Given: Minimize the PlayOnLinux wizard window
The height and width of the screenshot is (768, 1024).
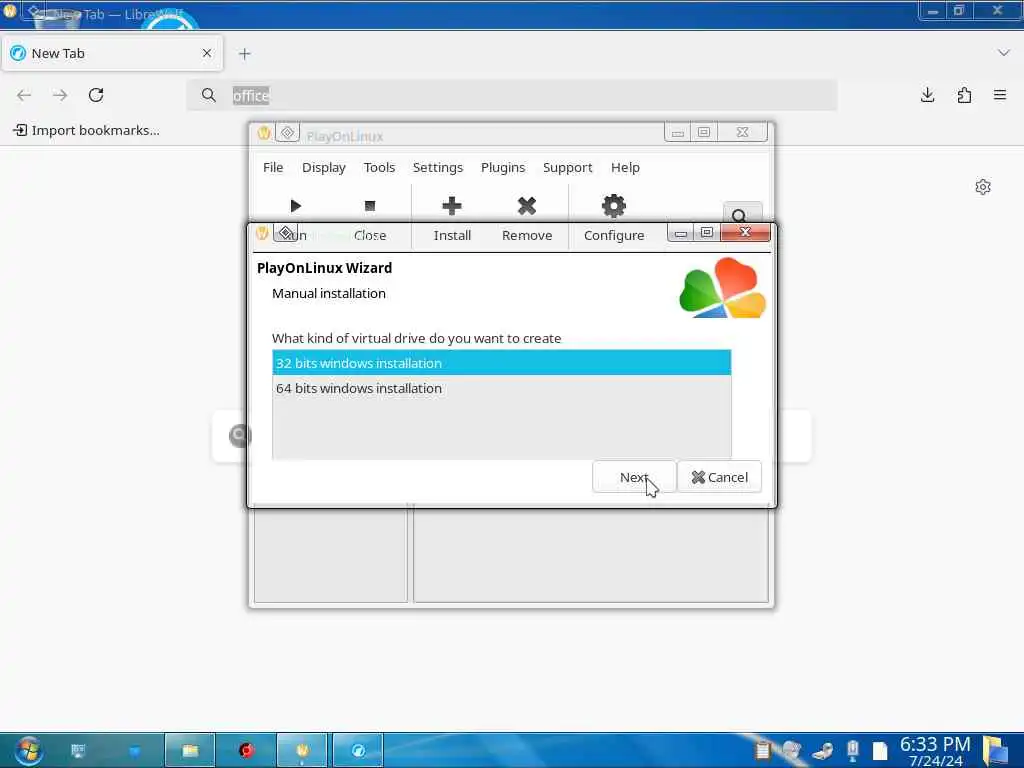Looking at the screenshot, I should [x=680, y=233].
